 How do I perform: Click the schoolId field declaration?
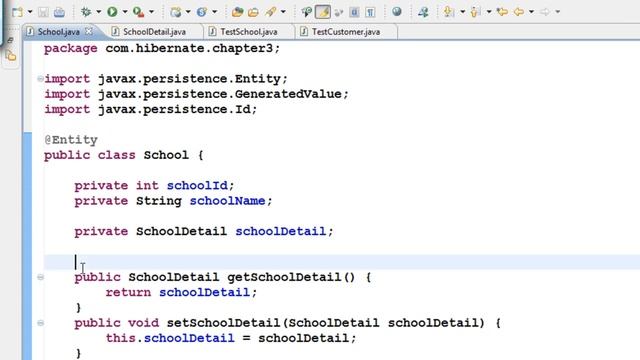pos(154,186)
